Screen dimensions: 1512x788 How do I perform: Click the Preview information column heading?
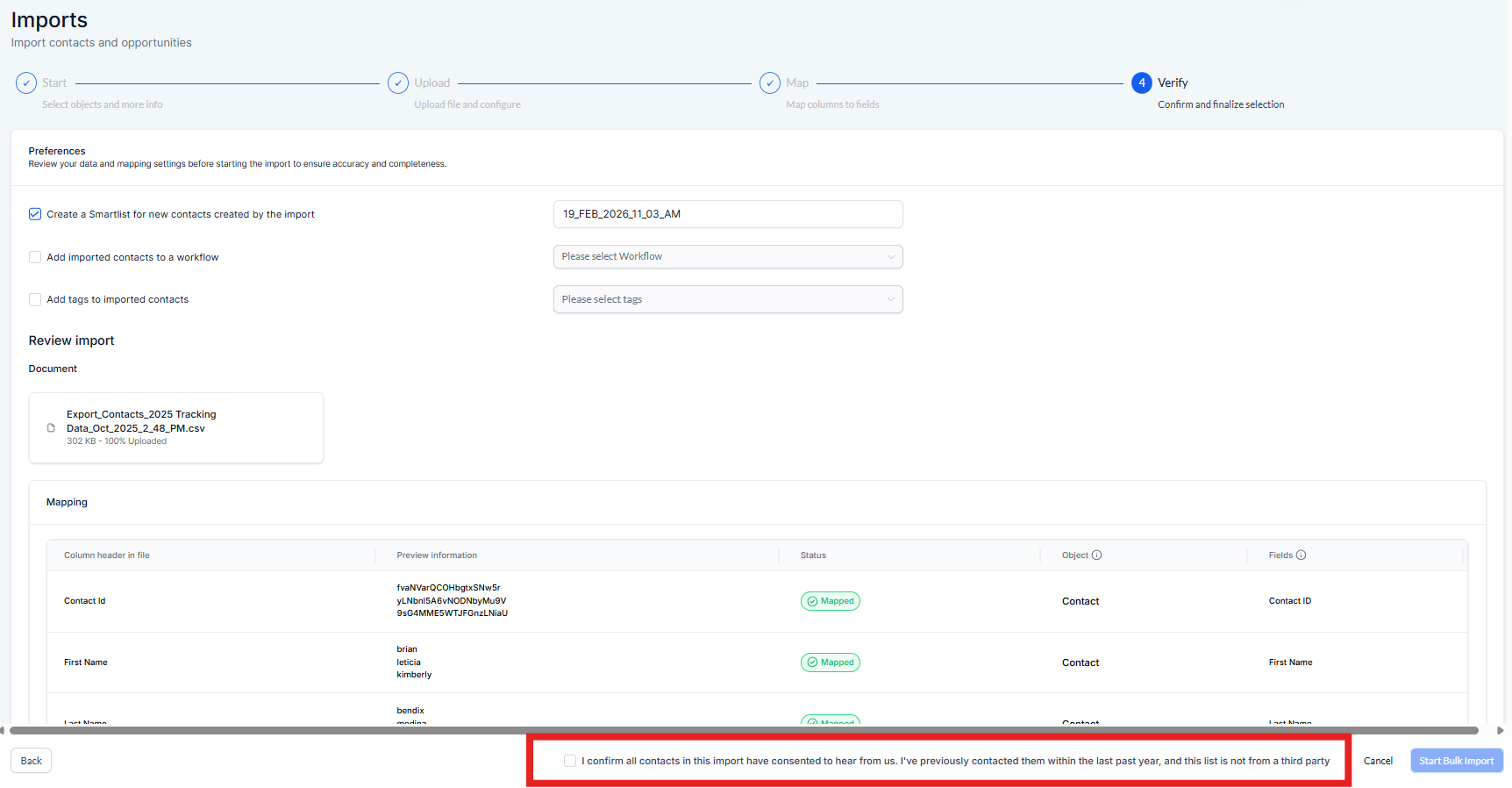[x=437, y=555]
